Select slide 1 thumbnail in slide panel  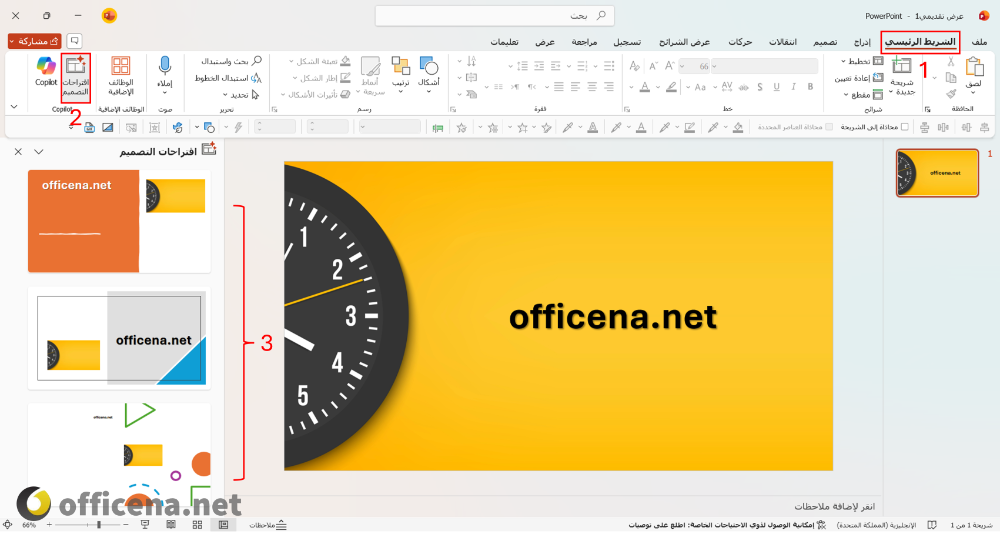pos(937,173)
